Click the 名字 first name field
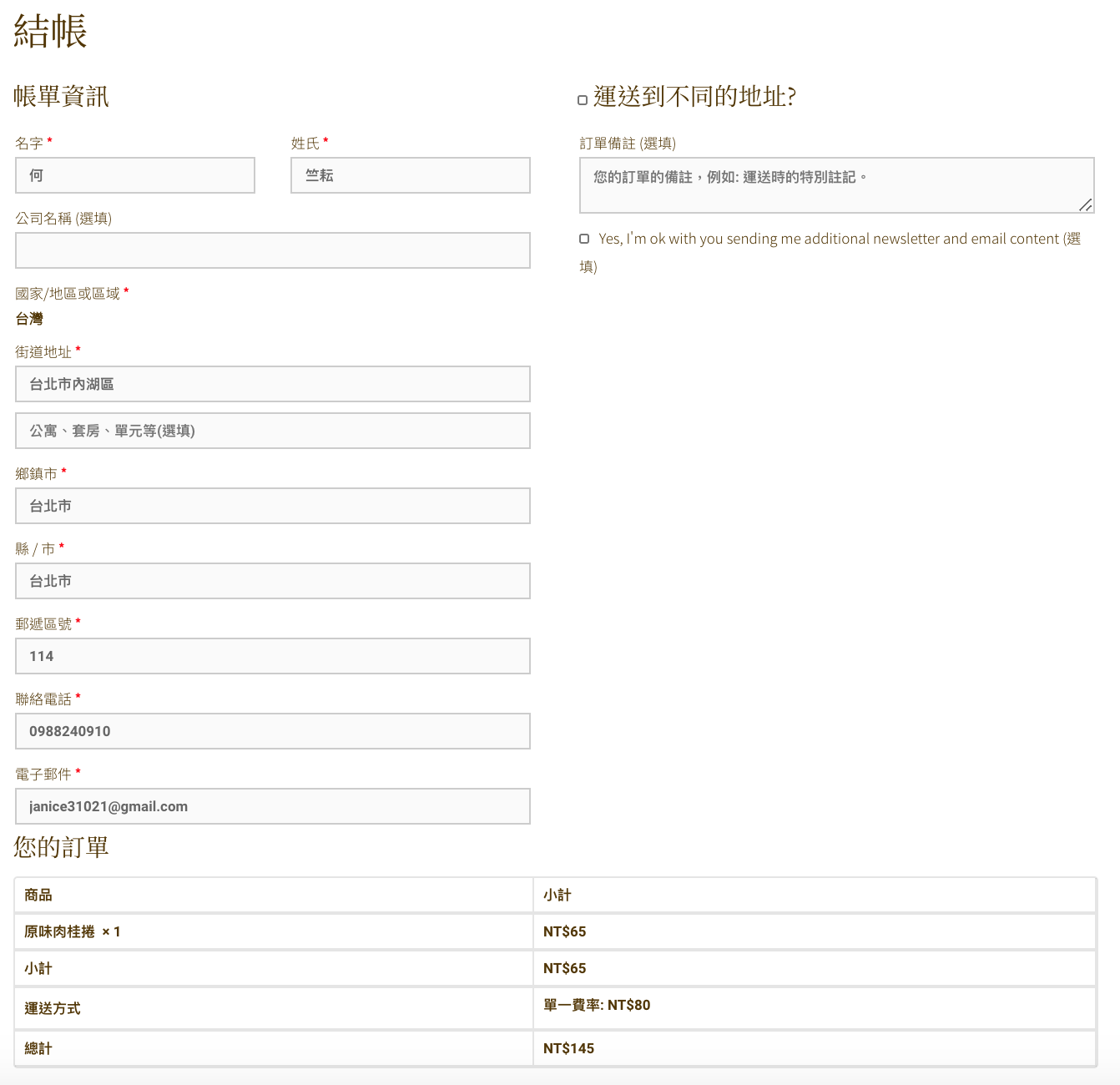This screenshot has width=1120, height=1085. point(135,175)
